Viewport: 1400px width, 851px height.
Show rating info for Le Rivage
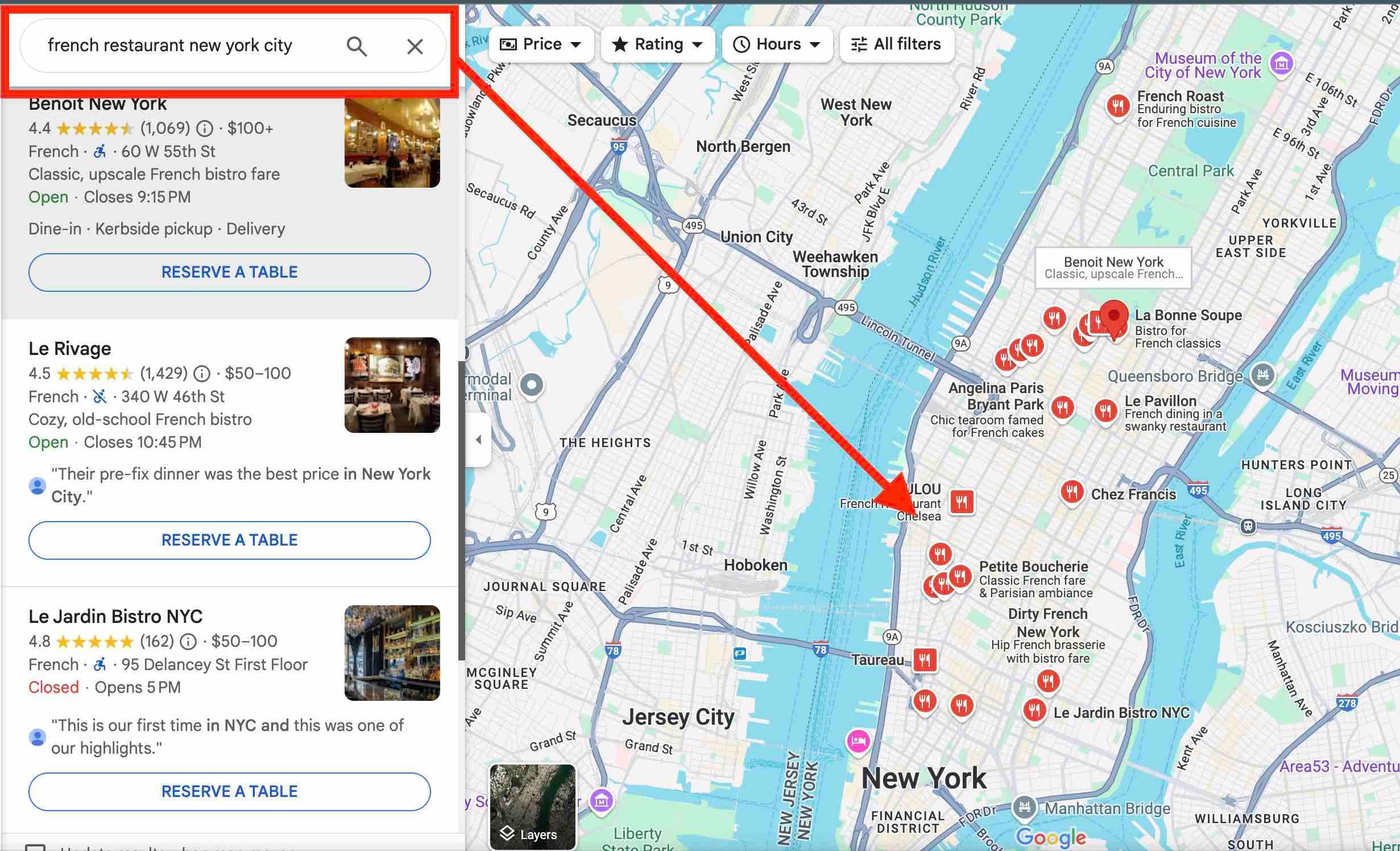tap(202, 374)
